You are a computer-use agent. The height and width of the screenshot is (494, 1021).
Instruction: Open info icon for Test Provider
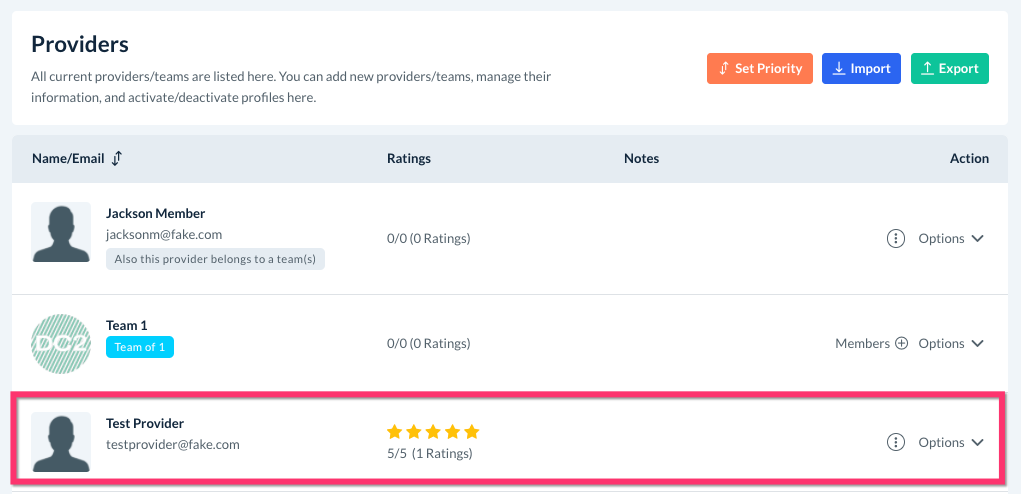tap(896, 442)
